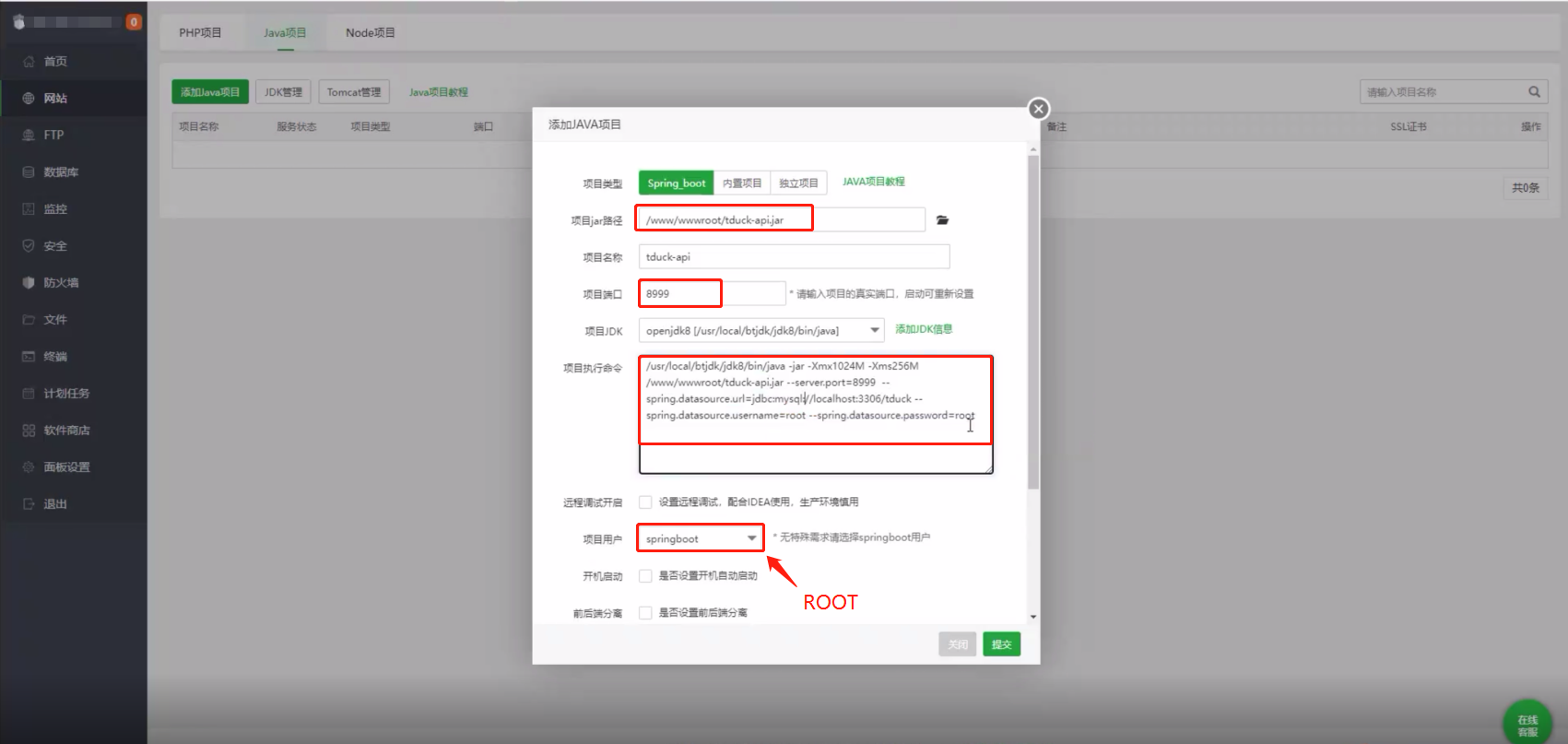Click the 服务状态 column header

coord(297,127)
